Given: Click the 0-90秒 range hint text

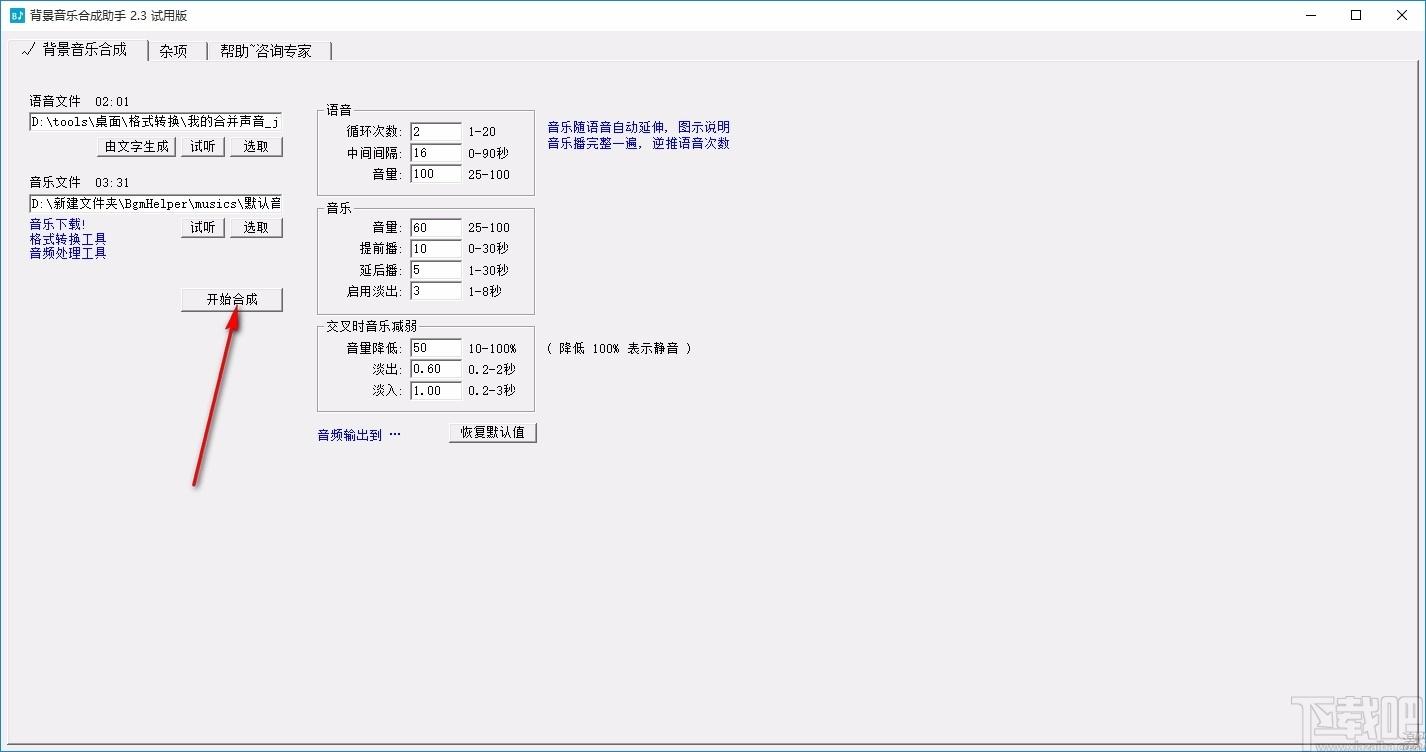Looking at the screenshot, I should coord(488,153).
